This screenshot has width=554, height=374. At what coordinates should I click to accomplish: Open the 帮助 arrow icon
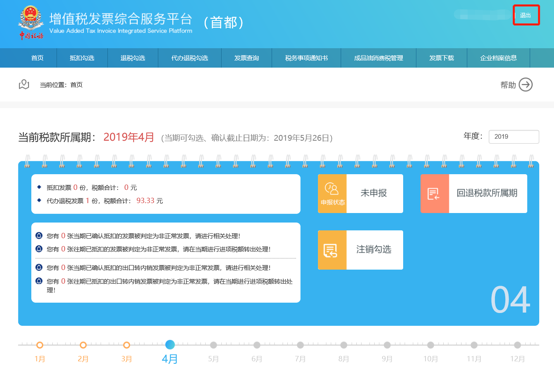click(x=526, y=85)
